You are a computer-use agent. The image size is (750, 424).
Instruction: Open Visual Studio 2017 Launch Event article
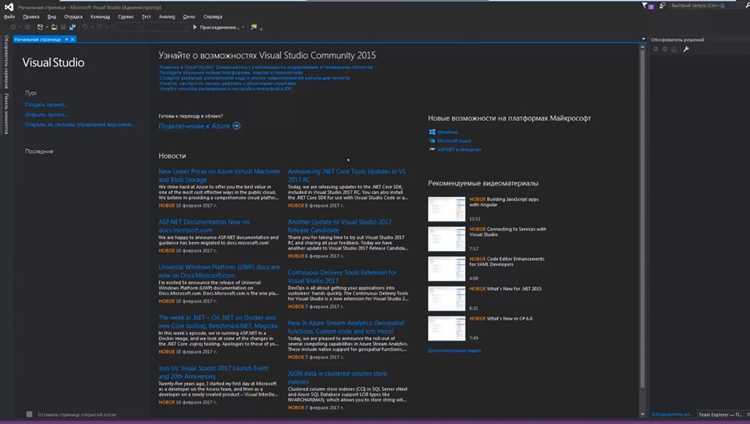pos(214,372)
